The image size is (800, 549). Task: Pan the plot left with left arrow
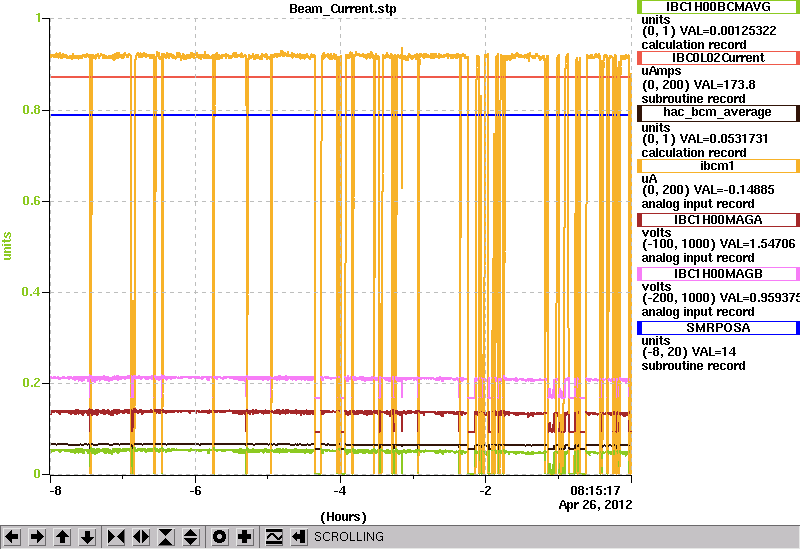click(12, 537)
